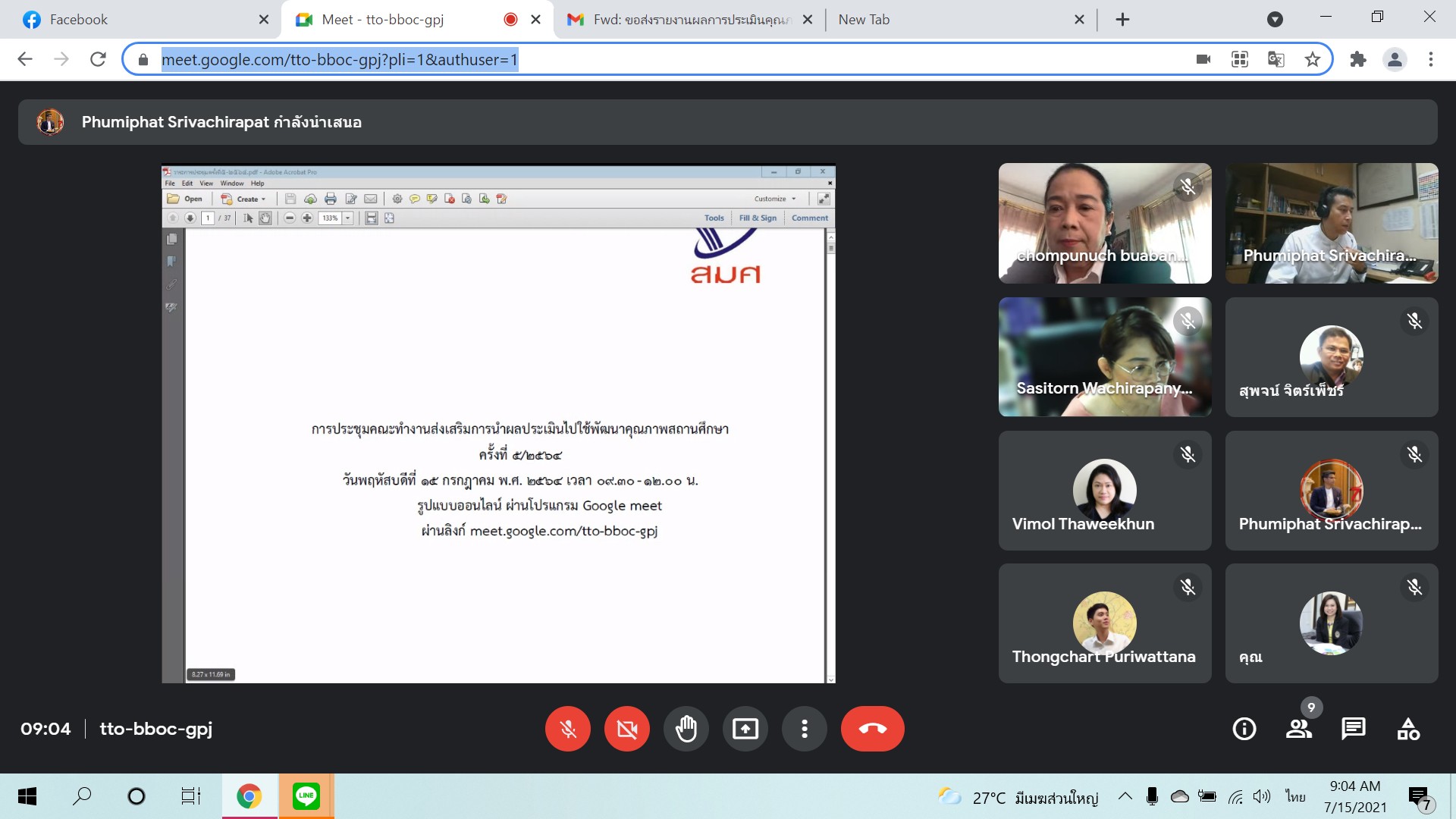Open more options three-dot menu in Meet
This screenshot has height=819, width=1456.
pos(805,729)
